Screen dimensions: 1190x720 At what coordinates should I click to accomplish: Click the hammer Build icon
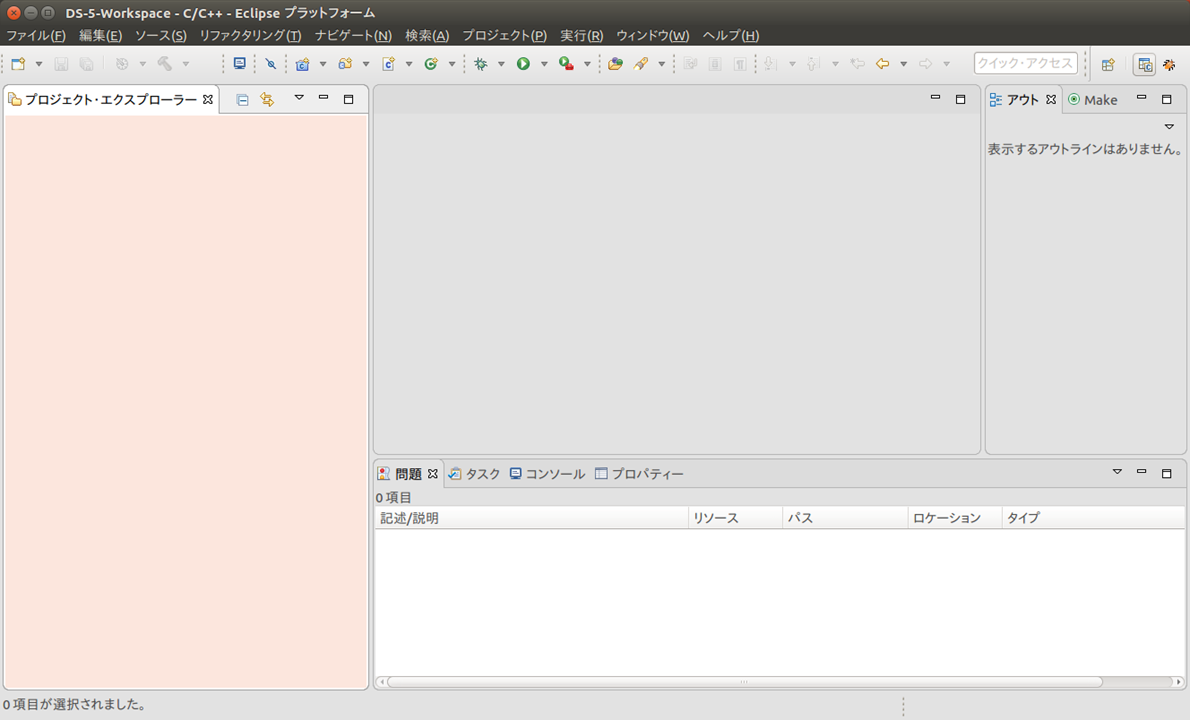click(165, 64)
